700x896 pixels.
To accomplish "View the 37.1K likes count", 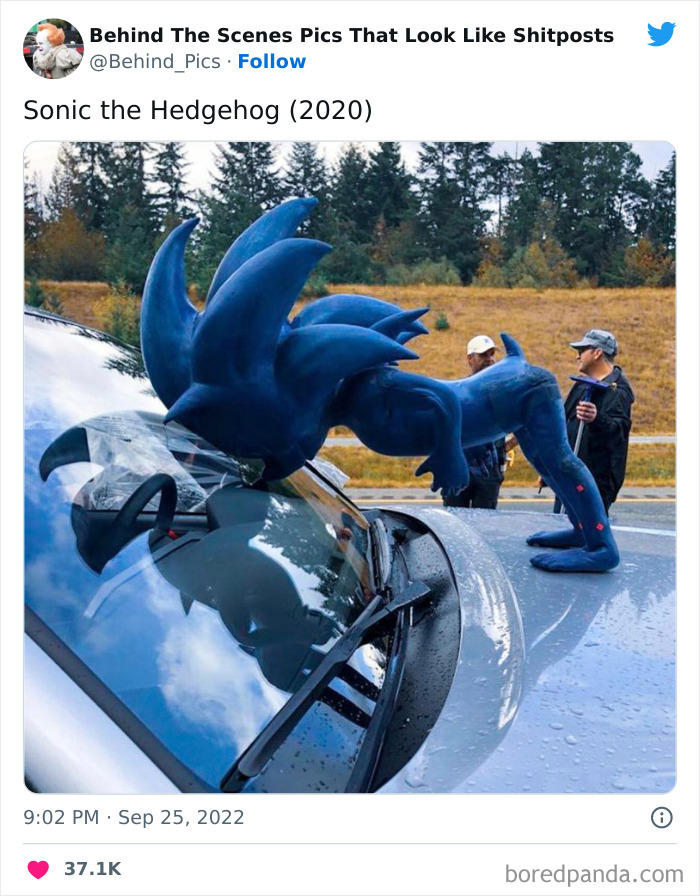I will (93, 869).
